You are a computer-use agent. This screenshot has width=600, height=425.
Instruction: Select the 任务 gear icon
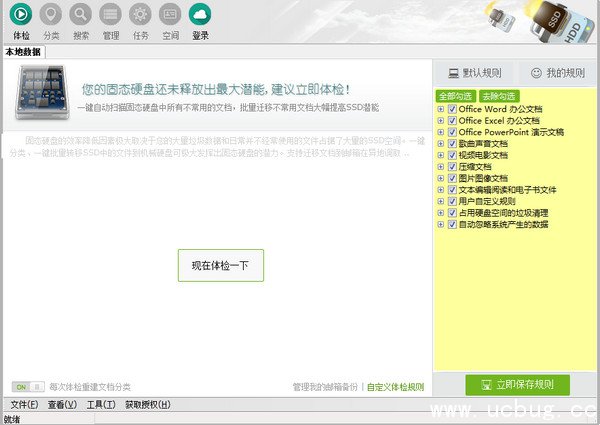pyautogui.click(x=141, y=16)
